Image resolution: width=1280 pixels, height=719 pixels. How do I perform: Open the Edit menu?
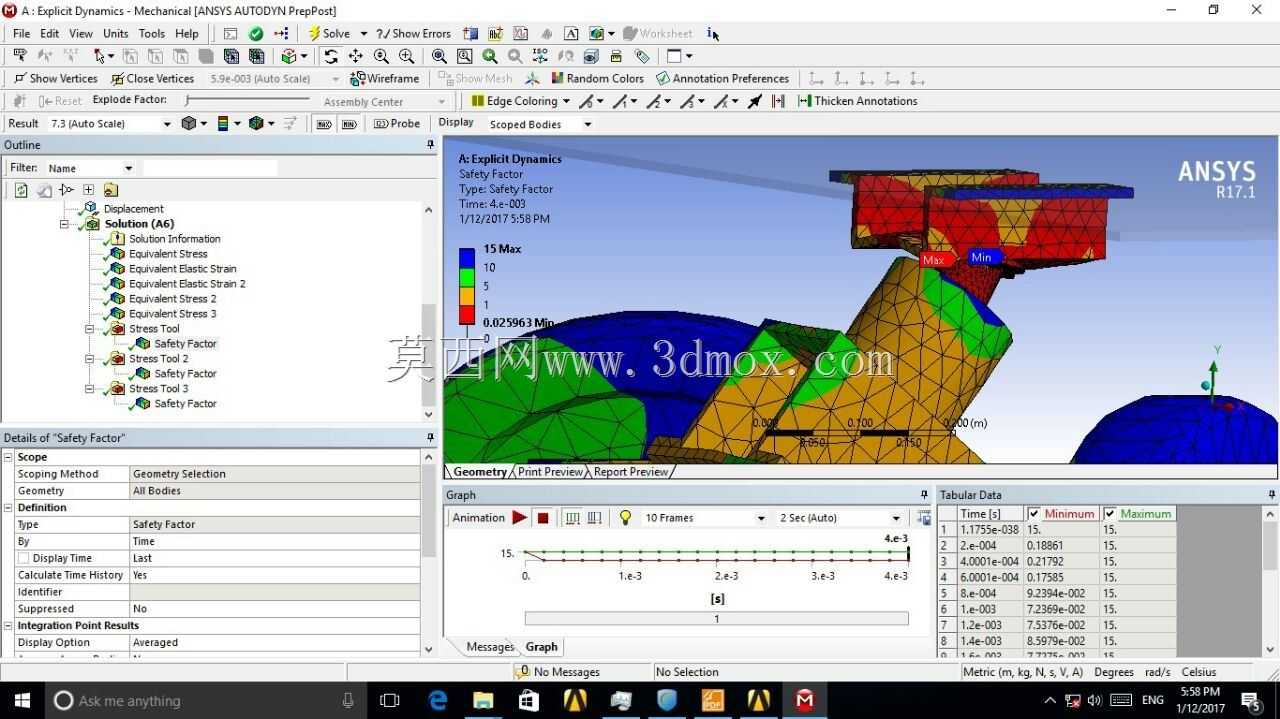click(x=50, y=33)
